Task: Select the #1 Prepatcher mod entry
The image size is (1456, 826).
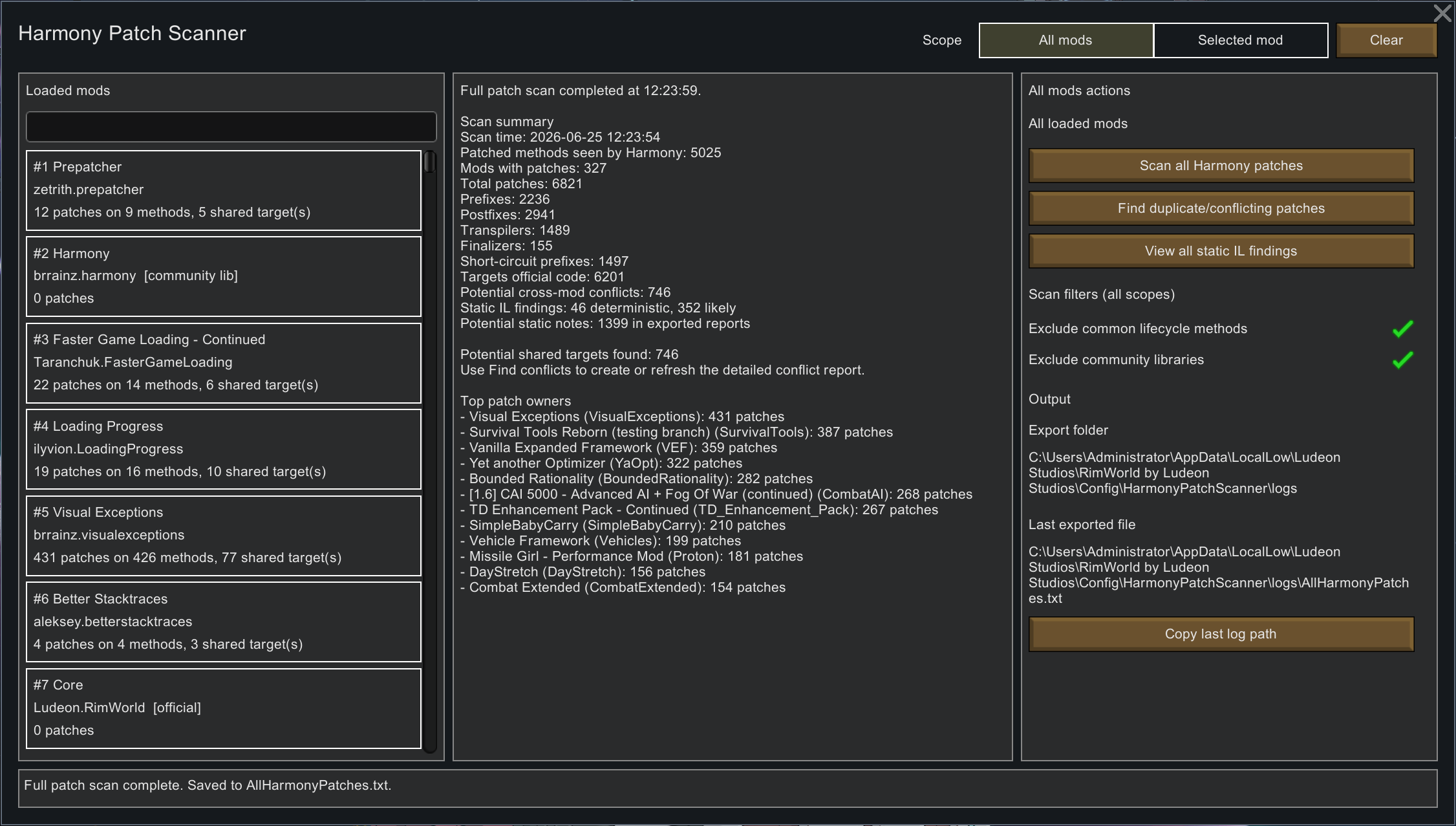Action: 223,190
